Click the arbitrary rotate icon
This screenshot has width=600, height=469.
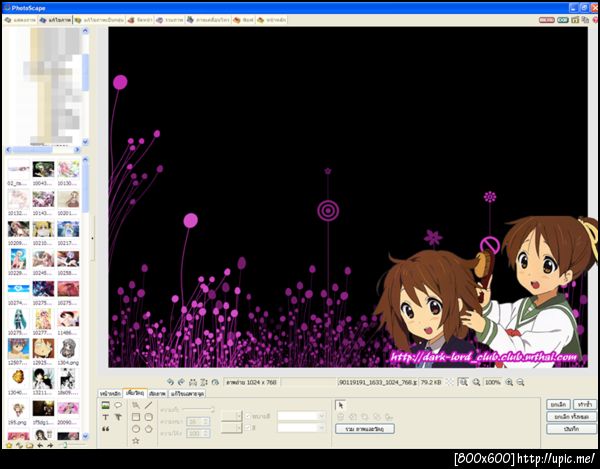215,382
